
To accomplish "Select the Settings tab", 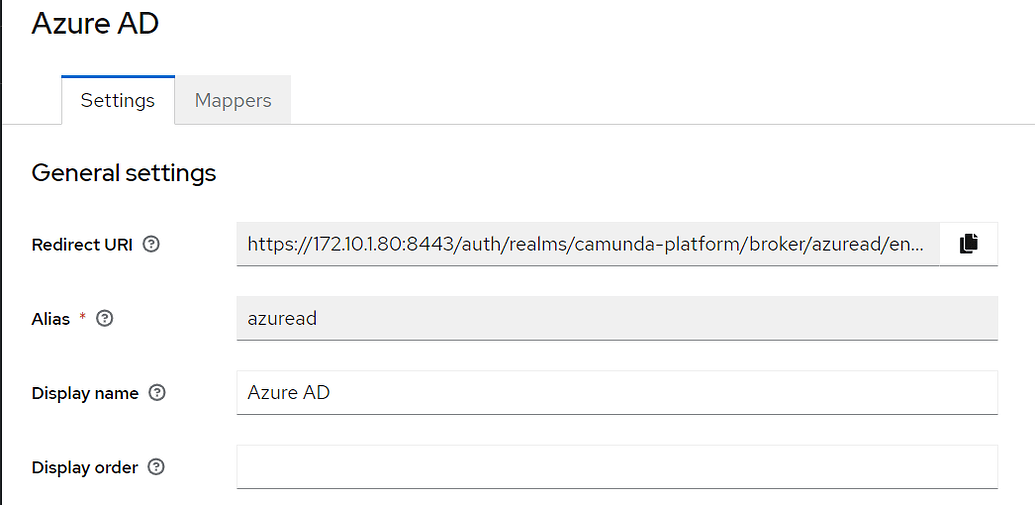I will click(117, 100).
